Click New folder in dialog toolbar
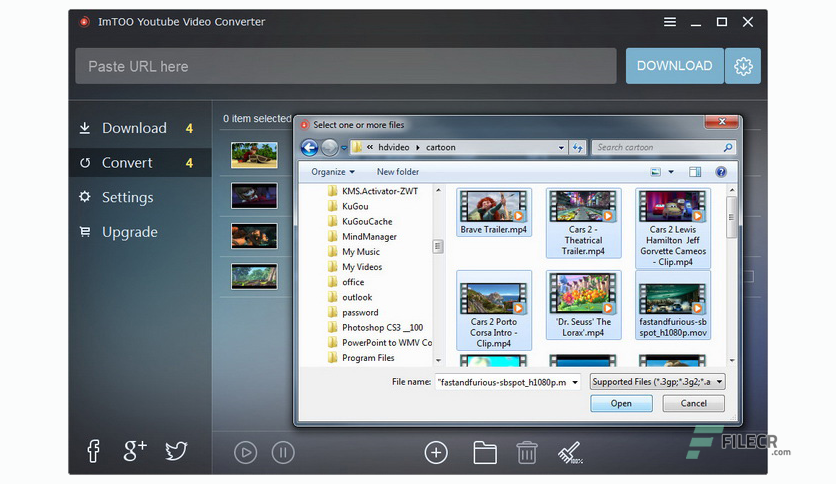This screenshot has height=484, width=836. (x=398, y=172)
